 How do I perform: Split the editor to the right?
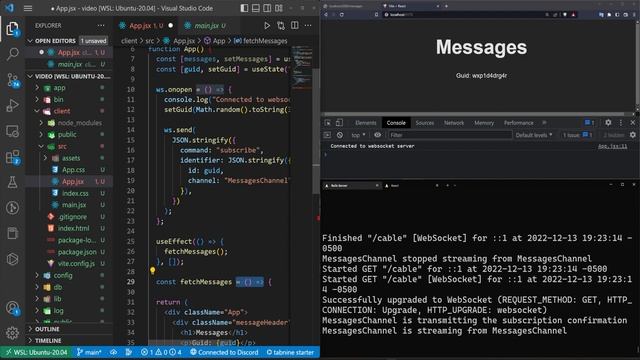coord(295,25)
